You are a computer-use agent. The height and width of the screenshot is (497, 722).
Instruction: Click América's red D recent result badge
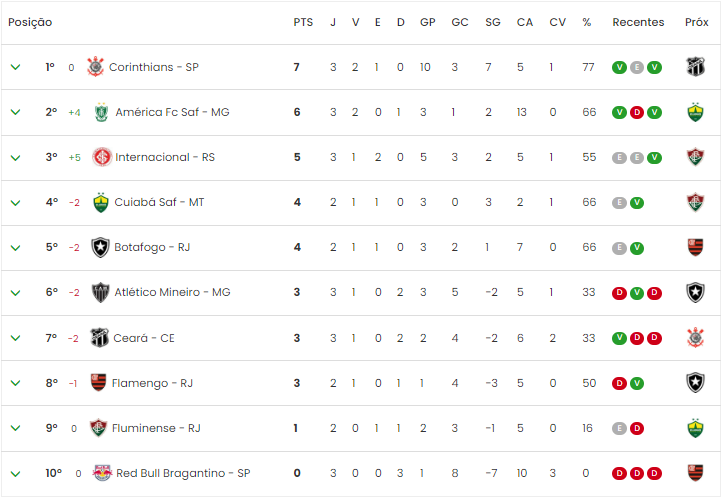pos(637,112)
